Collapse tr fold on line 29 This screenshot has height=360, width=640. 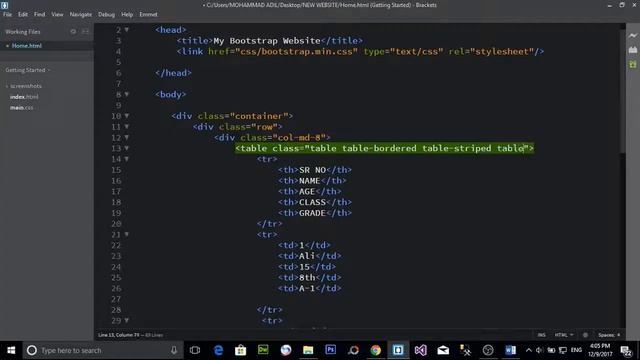(127, 321)
